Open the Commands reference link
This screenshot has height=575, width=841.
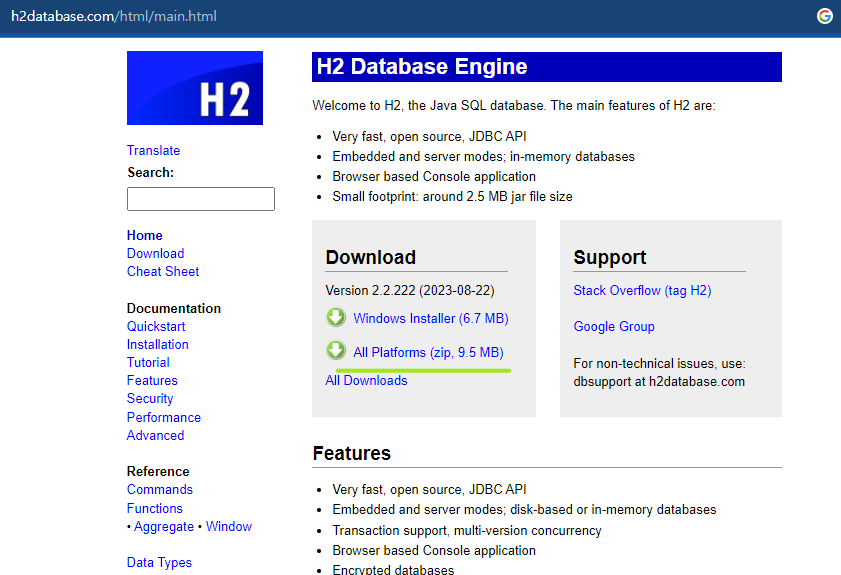pyautogui.click(x=160, y=490)
